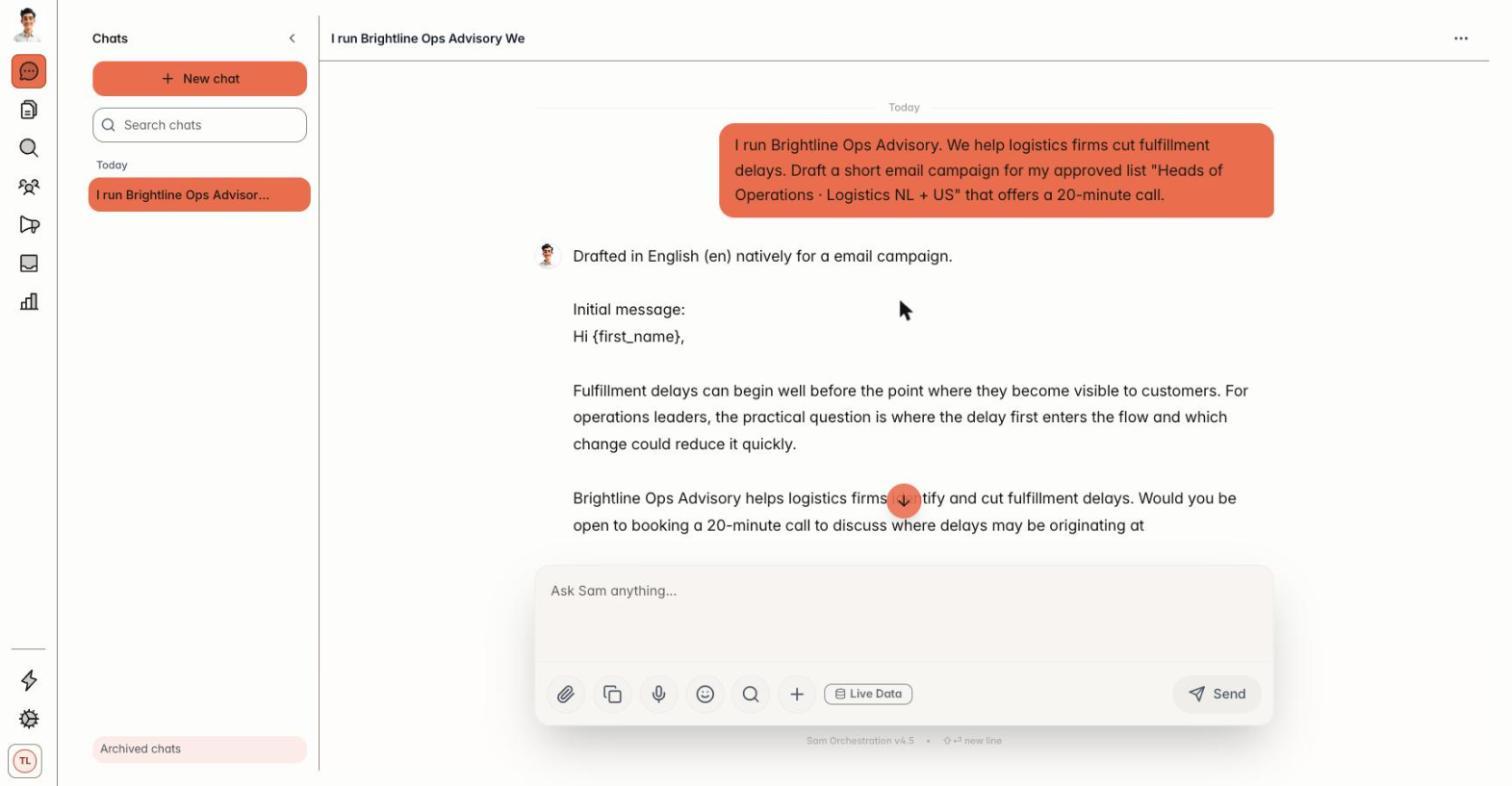Open the campaigns megaphone sidebar icon
The image size is (1512, 786).
28,225
